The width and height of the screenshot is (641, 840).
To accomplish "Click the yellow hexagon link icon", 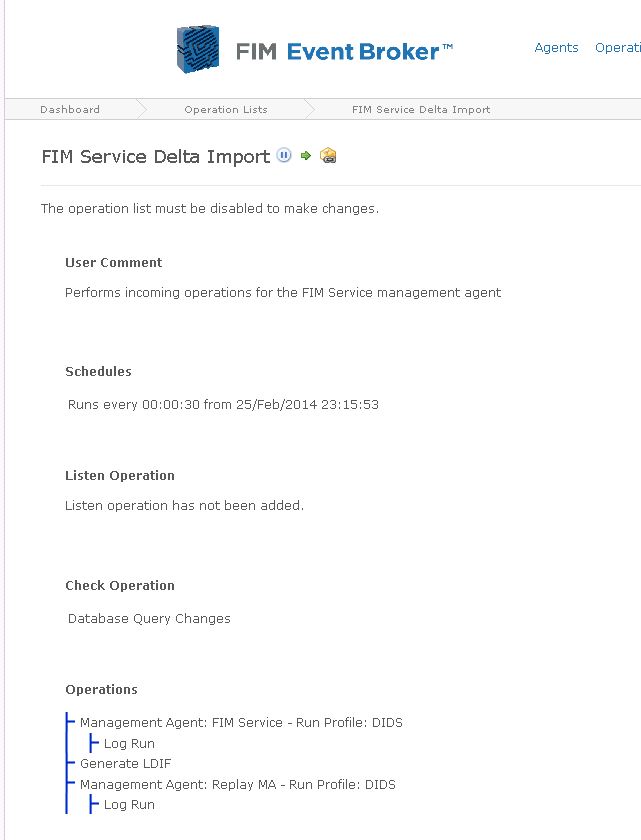I will [x=328, y=155].
